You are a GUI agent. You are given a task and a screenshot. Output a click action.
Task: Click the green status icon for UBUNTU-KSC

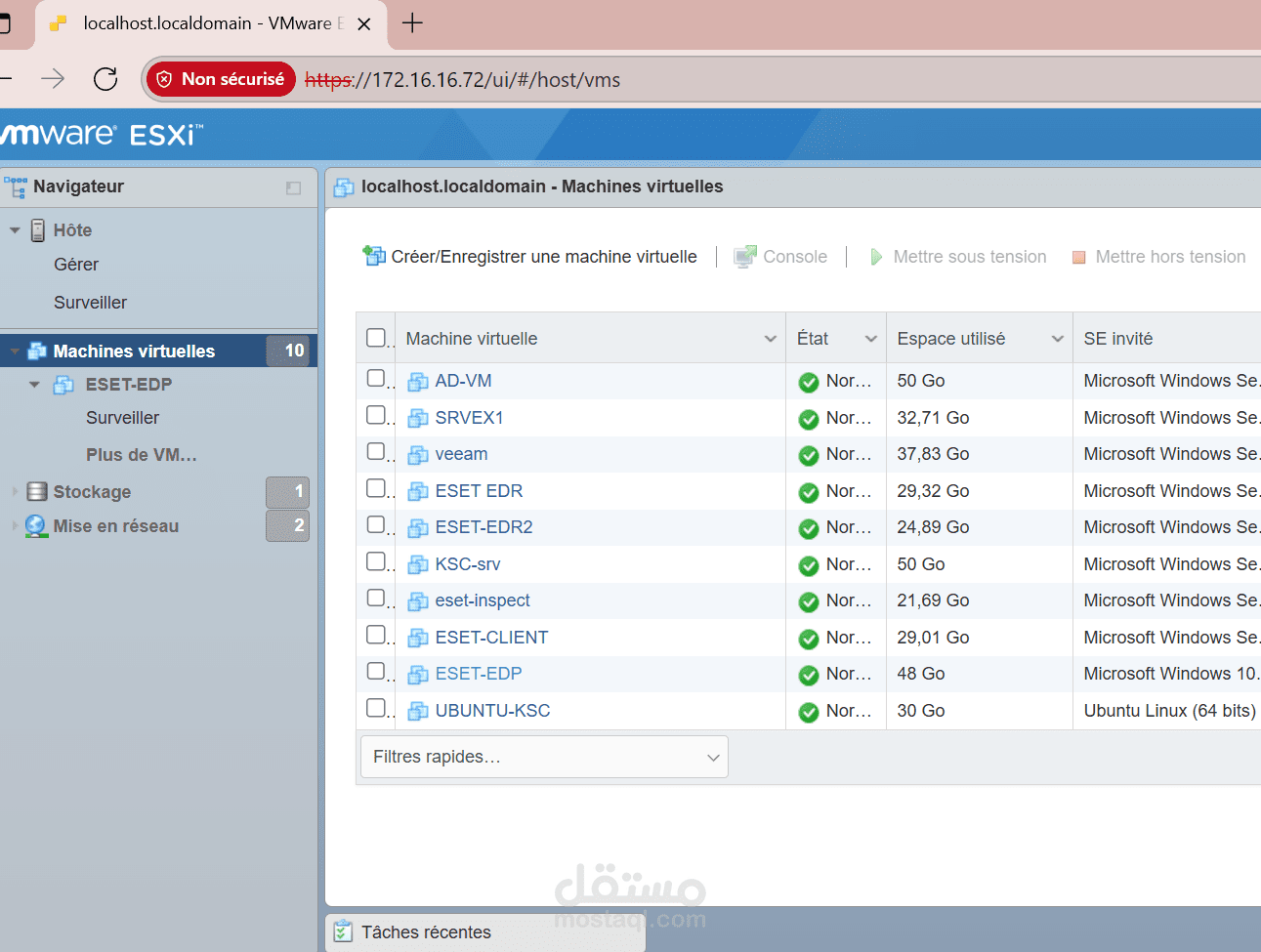coord(809,712)
